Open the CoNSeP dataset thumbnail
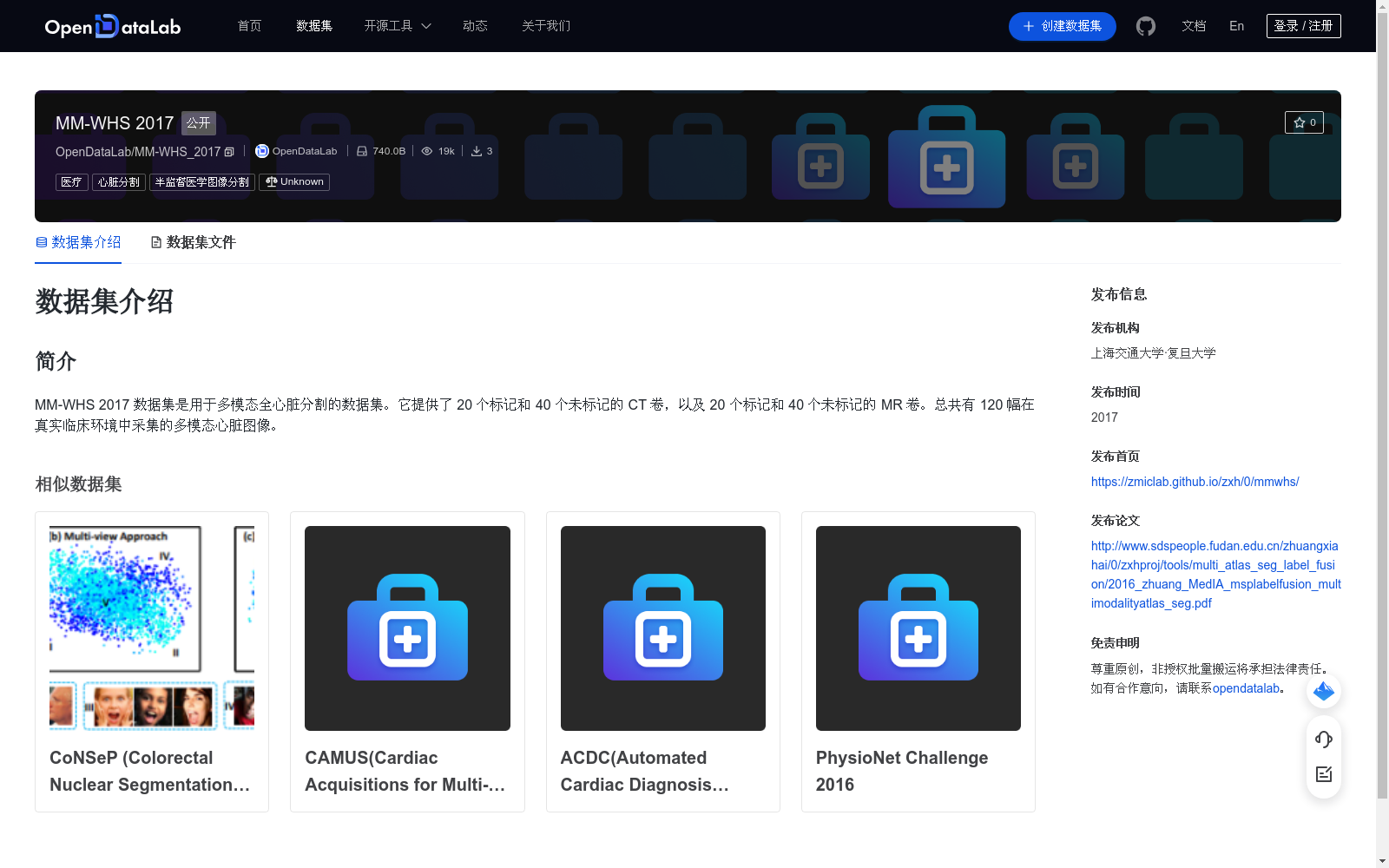The height and width of the screenshot is (868, 1389). click(152, 628)
